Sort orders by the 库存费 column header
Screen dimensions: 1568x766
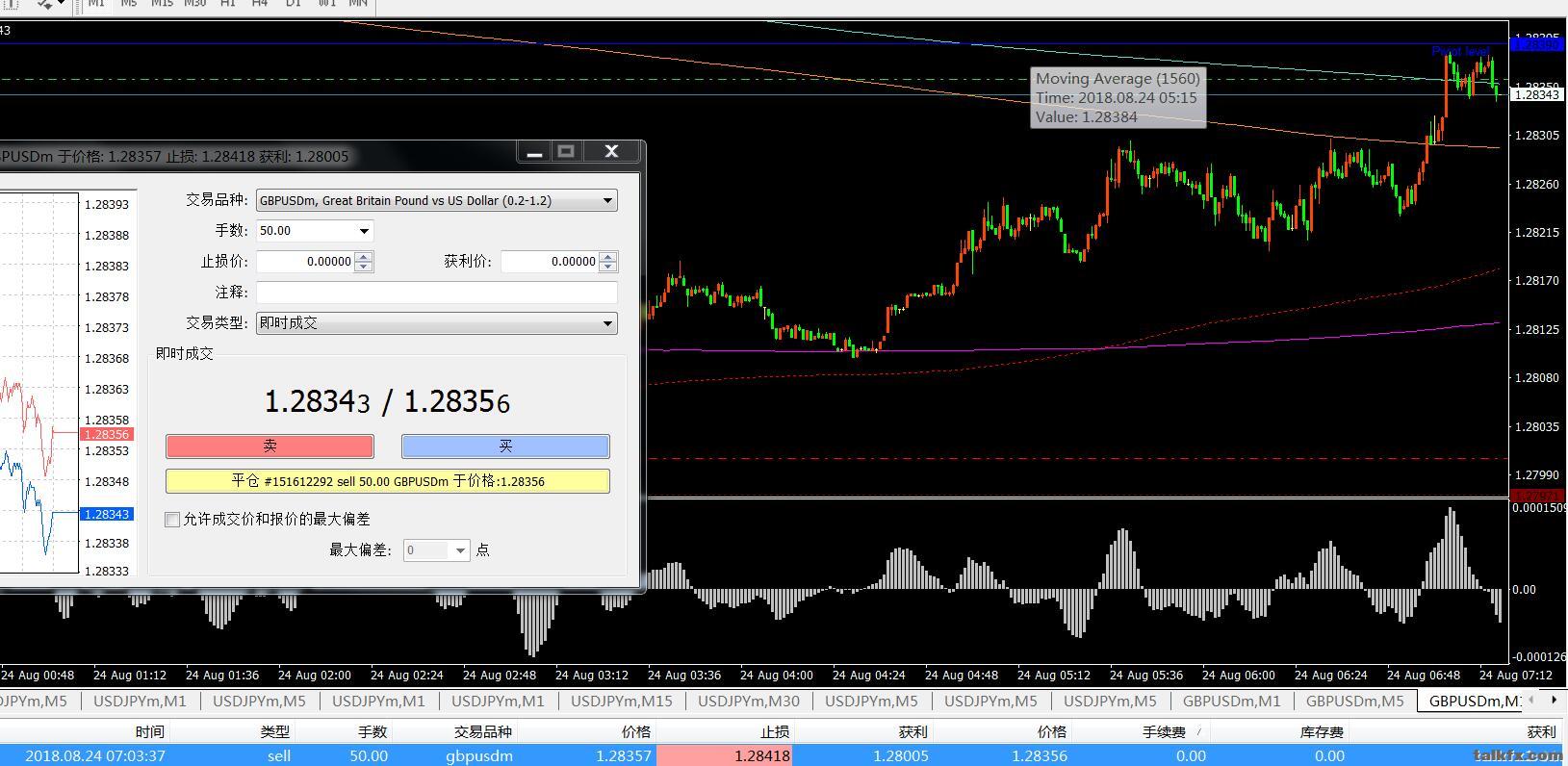(x=1323, y=732)
